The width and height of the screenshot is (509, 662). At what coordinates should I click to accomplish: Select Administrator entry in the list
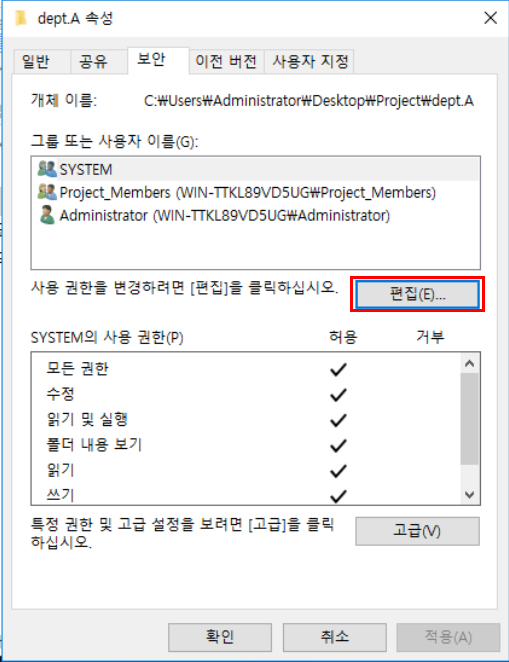pyautogui.click(x=258, y=215)
